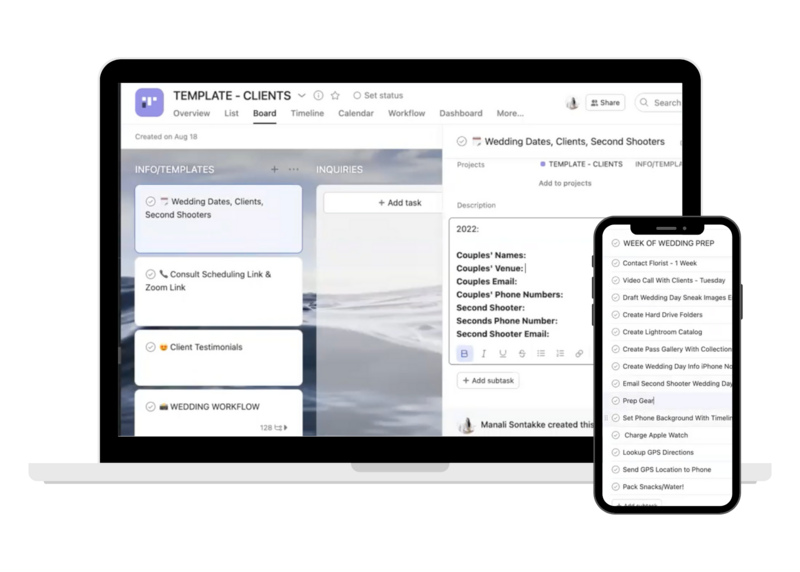
Task: Click the Add subtask button
Action: [x=488, y=381]
